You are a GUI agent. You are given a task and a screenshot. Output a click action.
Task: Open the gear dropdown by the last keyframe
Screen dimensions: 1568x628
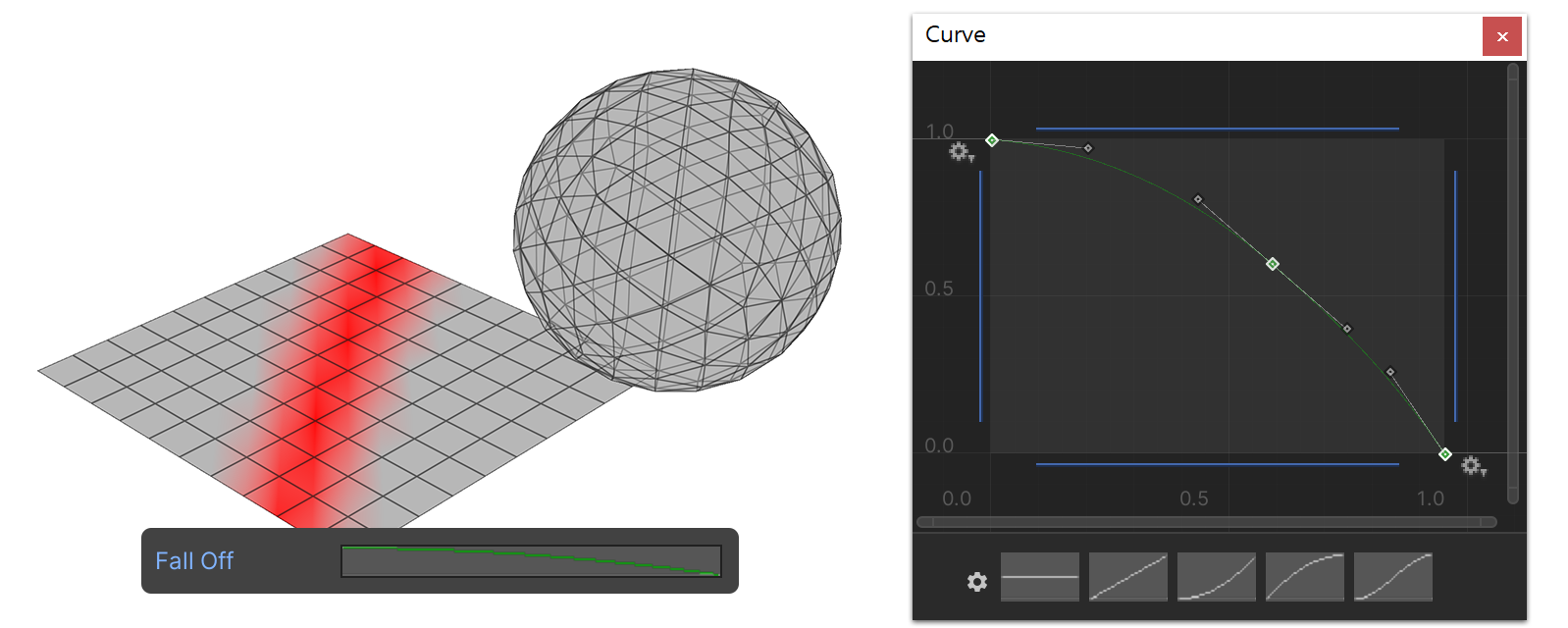tap(1474, 466)
